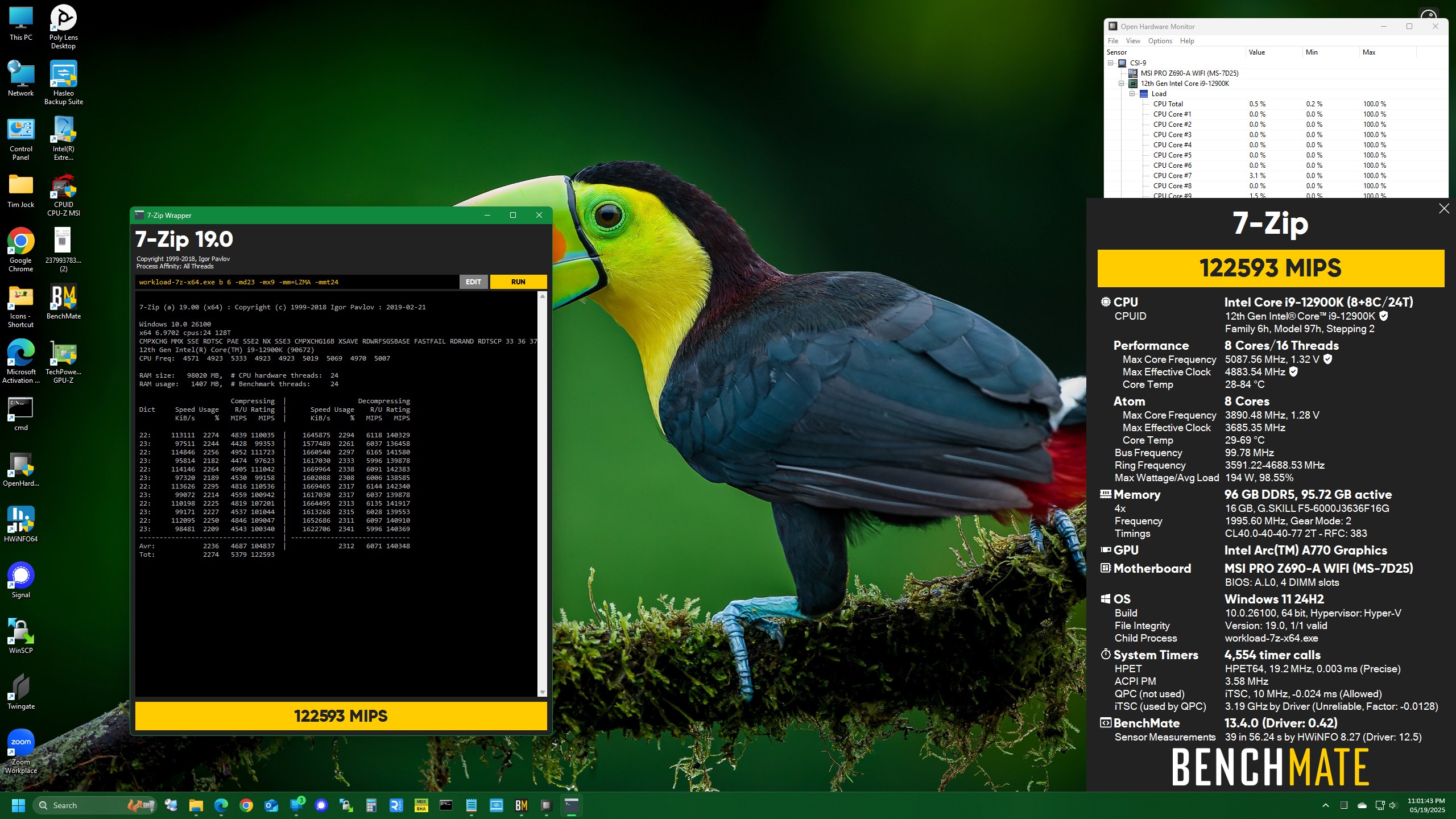Open Chrome from the taskbar
Screen dimensions: 1456x819
coord(246,805)
